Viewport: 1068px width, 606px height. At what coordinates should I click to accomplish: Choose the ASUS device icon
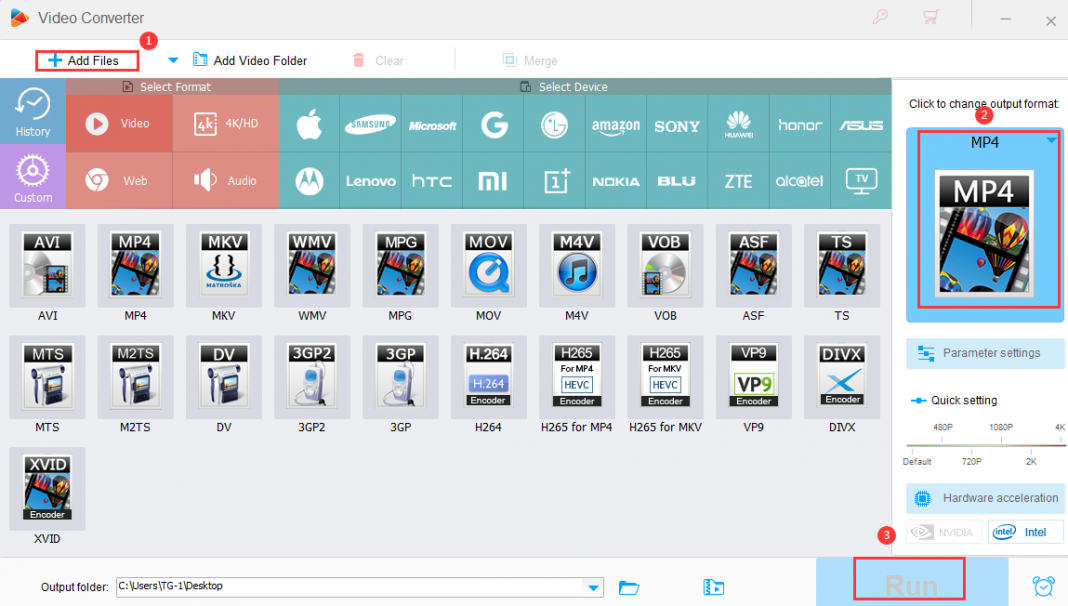861,124
